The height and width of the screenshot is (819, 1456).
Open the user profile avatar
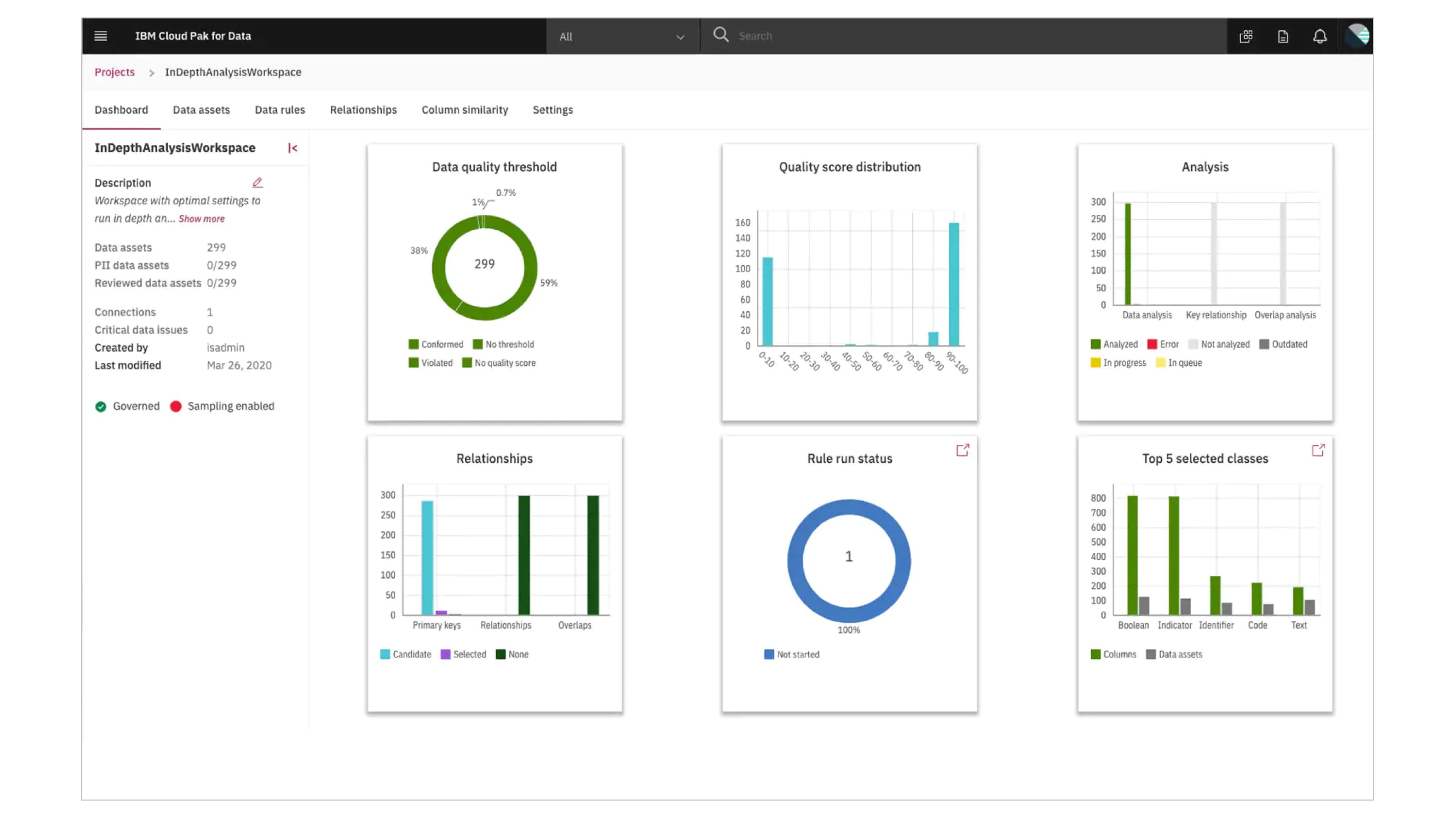[x=1357, y=36]
